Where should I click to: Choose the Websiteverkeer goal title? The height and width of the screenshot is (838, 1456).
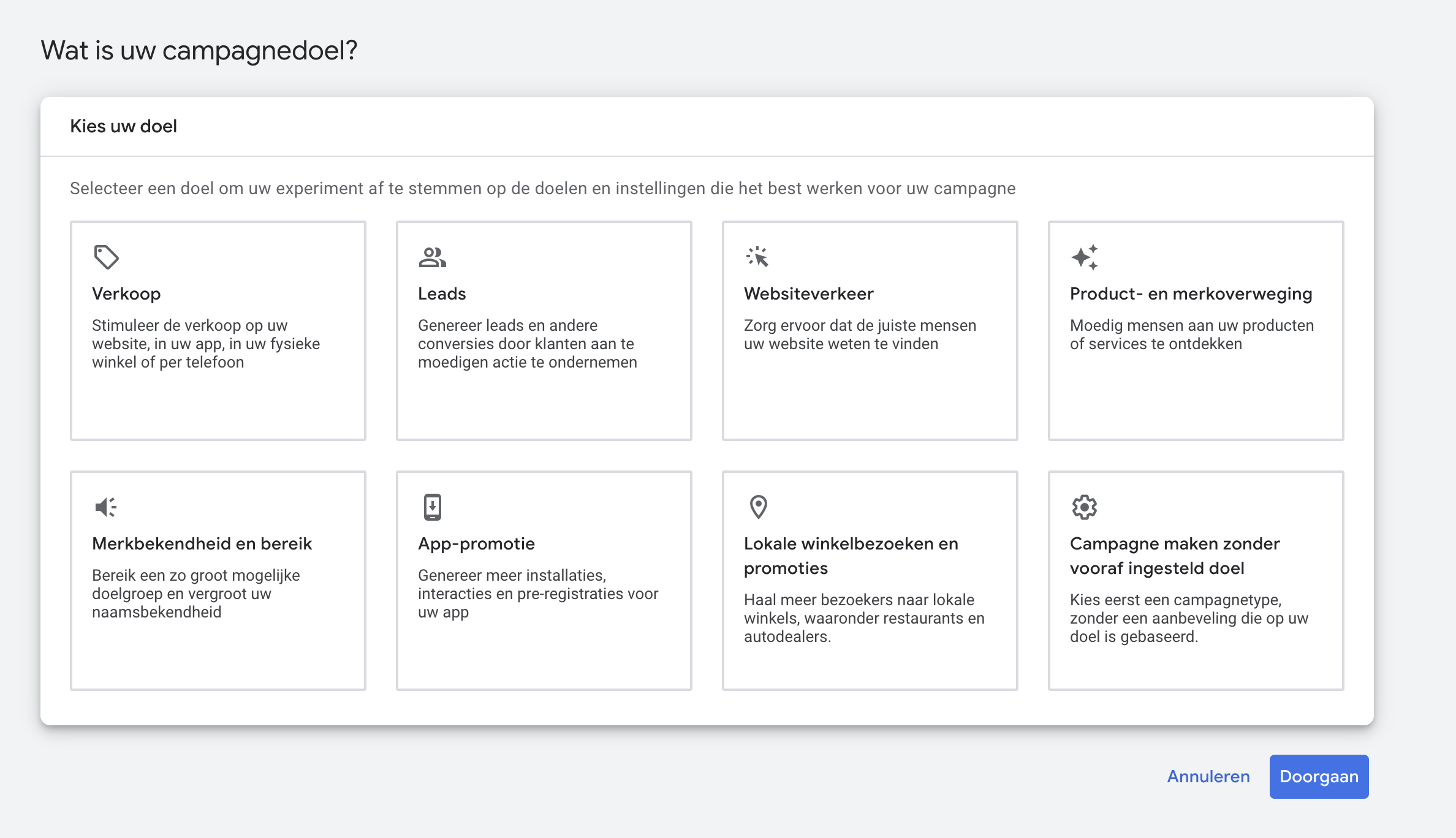click(808, 294)
